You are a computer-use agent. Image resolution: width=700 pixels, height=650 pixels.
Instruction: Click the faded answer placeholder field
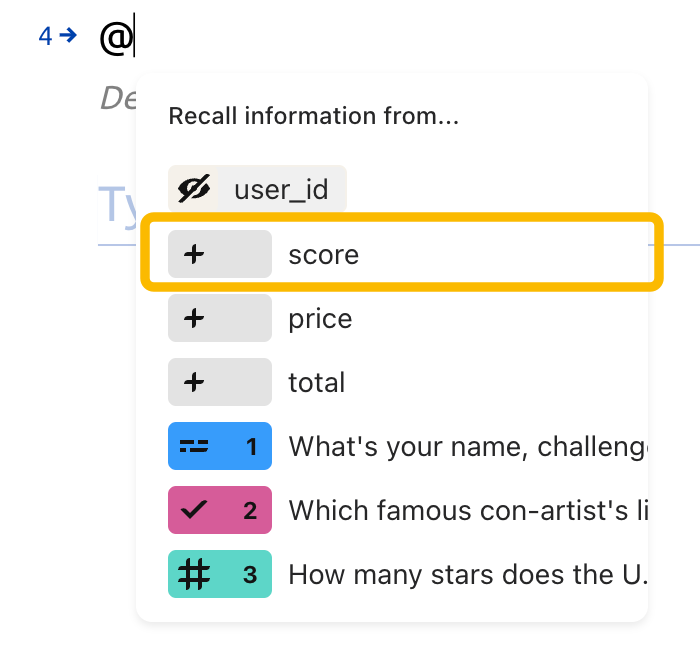point(117,204)
